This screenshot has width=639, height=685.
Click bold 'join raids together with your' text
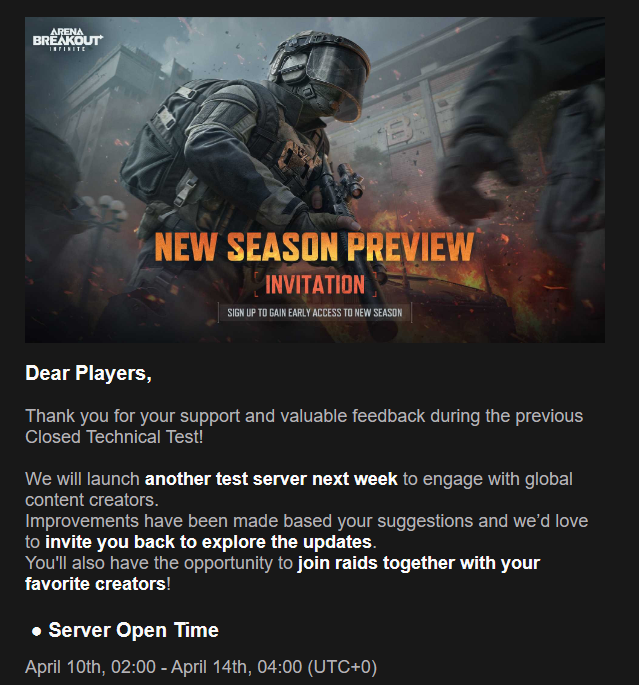coord(419,563)
